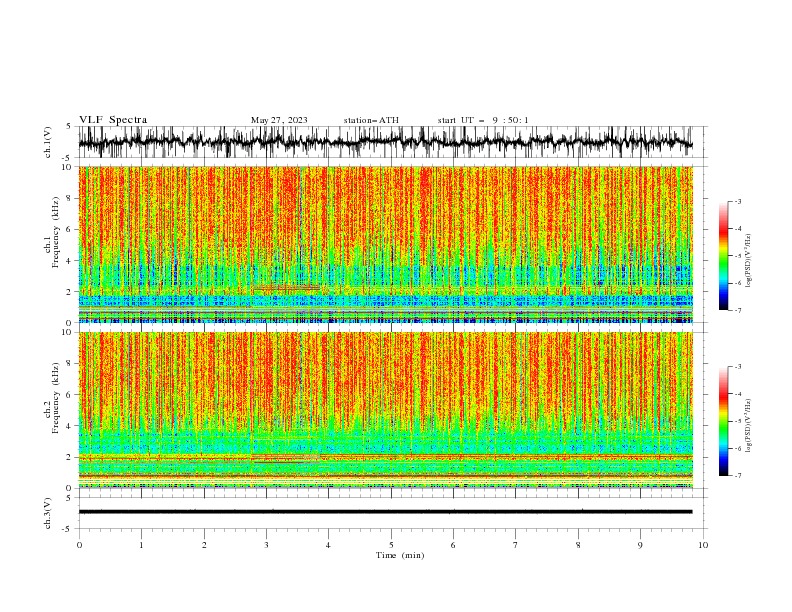Click inside the ch.1 spectrogram panel
Screen dimensions: 792x612
[385, 244]
